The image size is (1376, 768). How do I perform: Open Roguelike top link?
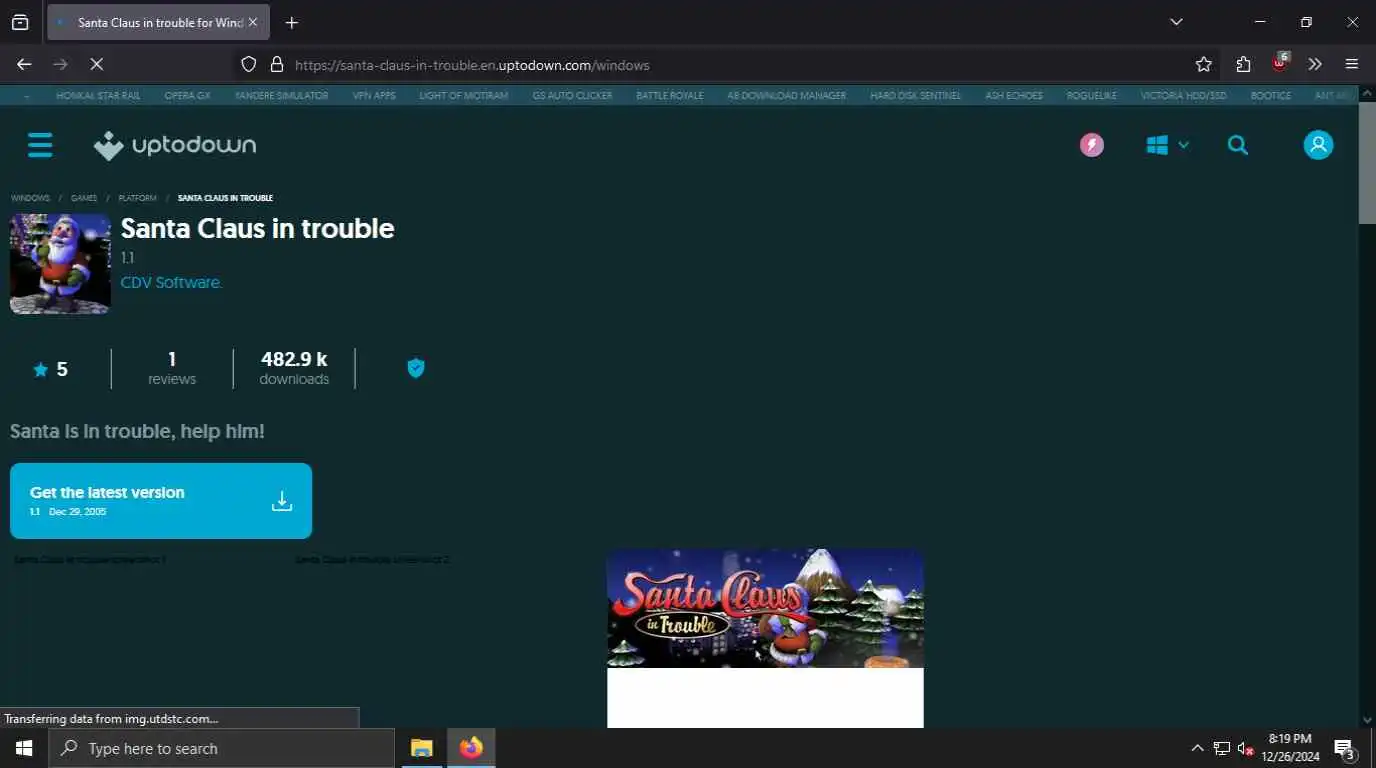tap(1092, 96)
